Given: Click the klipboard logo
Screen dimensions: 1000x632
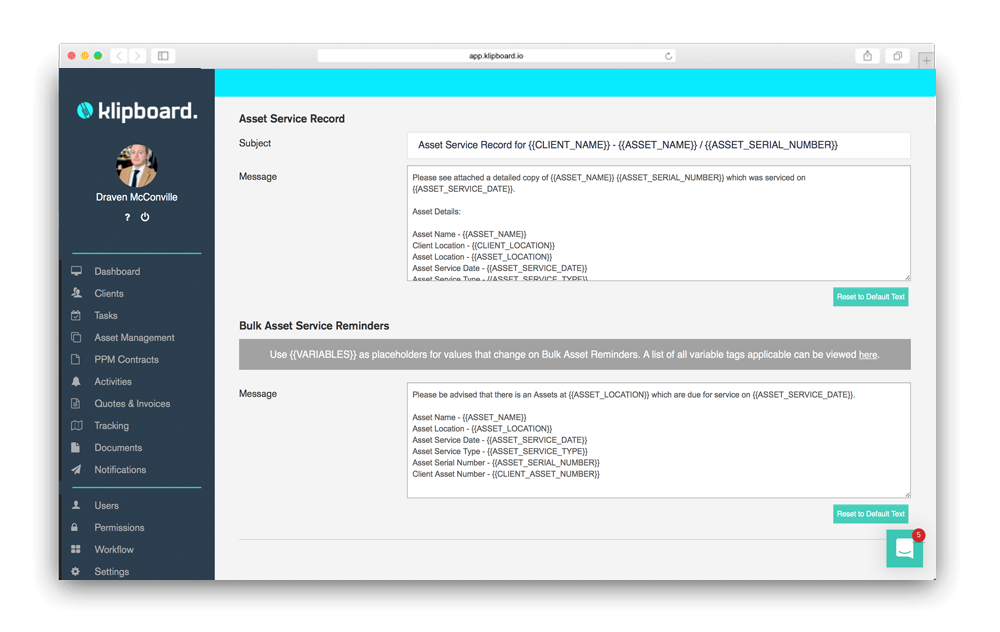Looking at the screenshot, I should [x=137, y=112].
